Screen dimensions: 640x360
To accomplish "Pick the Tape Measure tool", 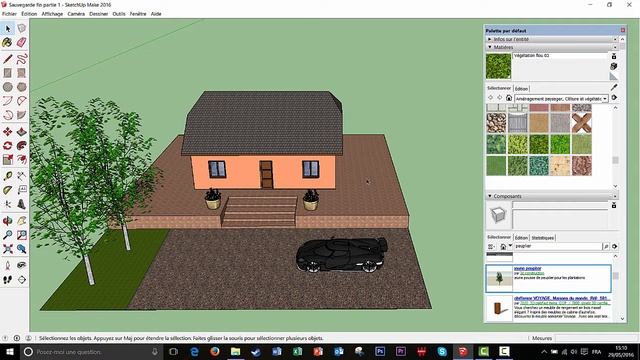I will tap(8, 176).
